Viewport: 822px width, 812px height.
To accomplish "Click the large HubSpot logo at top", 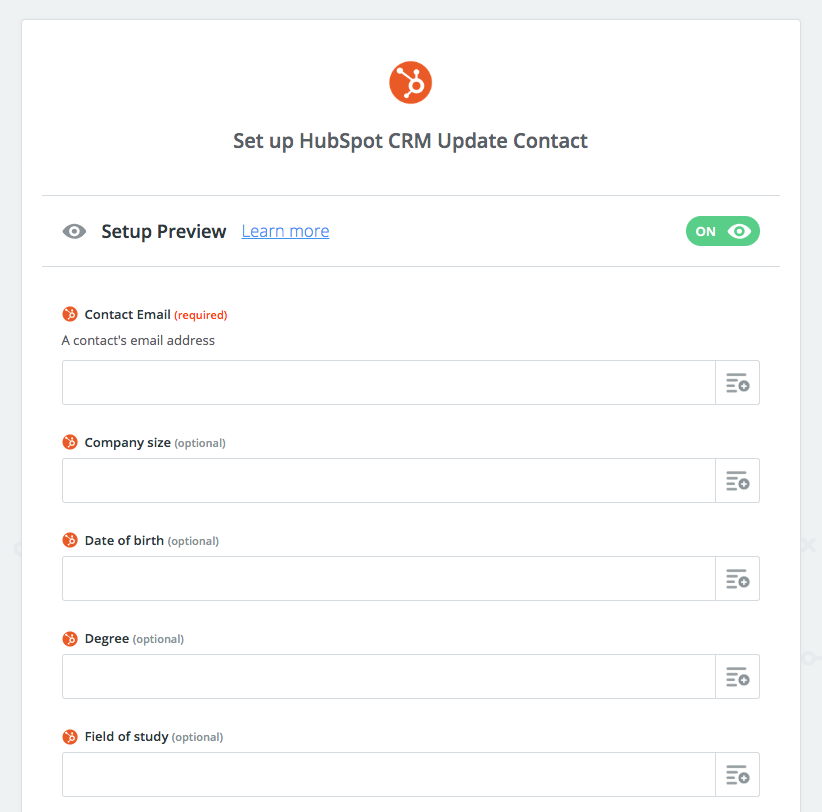I will (x=410, y=83).
